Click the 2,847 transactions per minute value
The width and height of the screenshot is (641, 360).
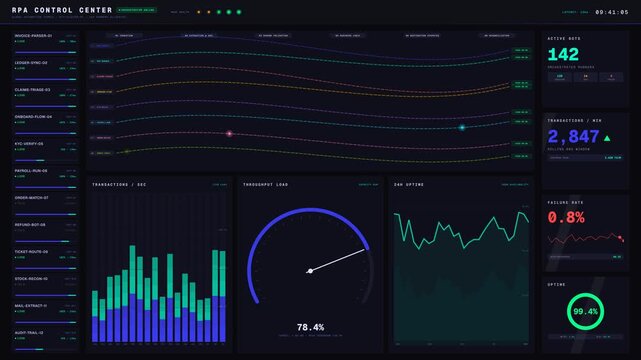573,136
